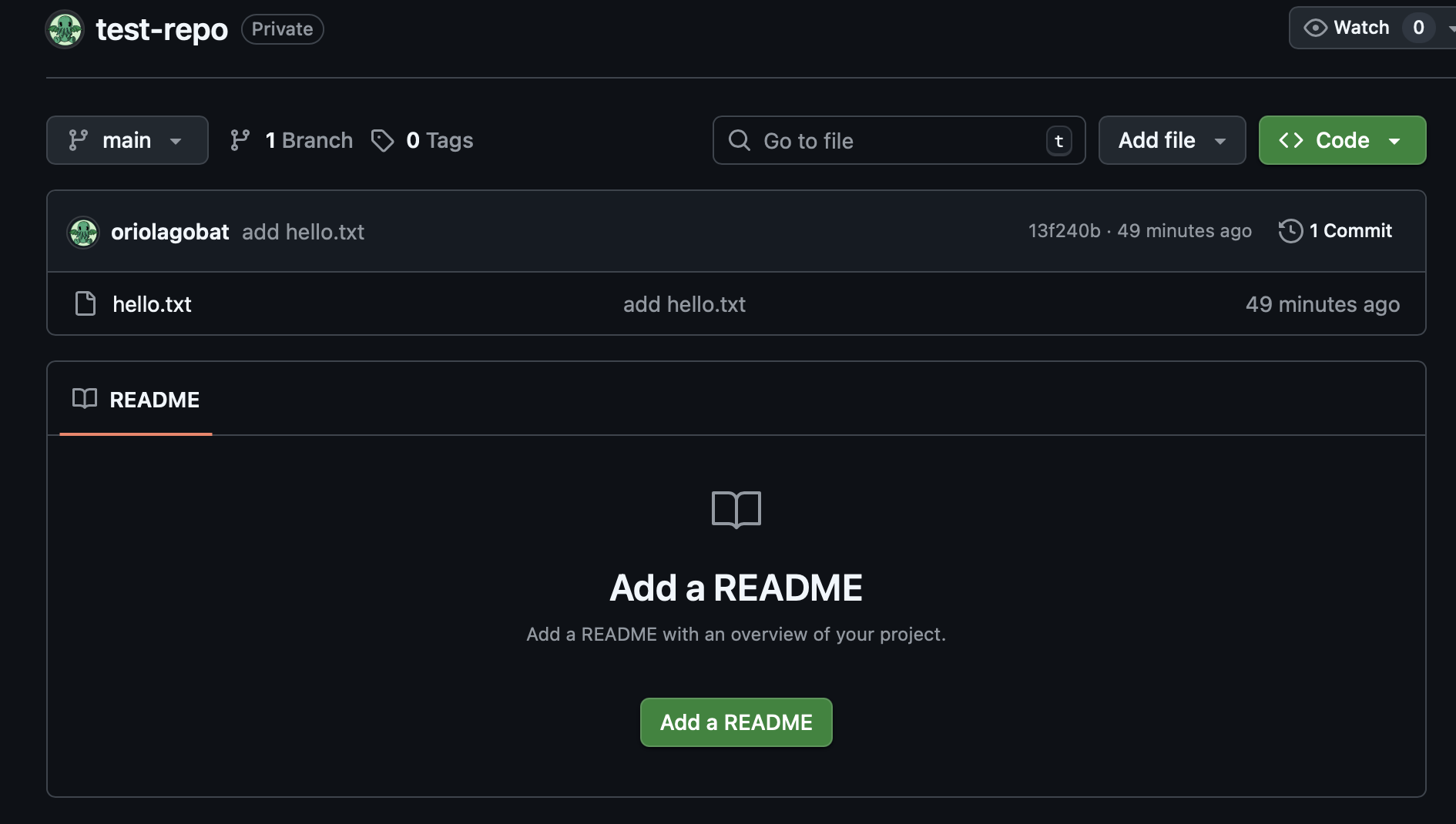
Task: Open the hello.txt file
Action: tap(152, 304)
